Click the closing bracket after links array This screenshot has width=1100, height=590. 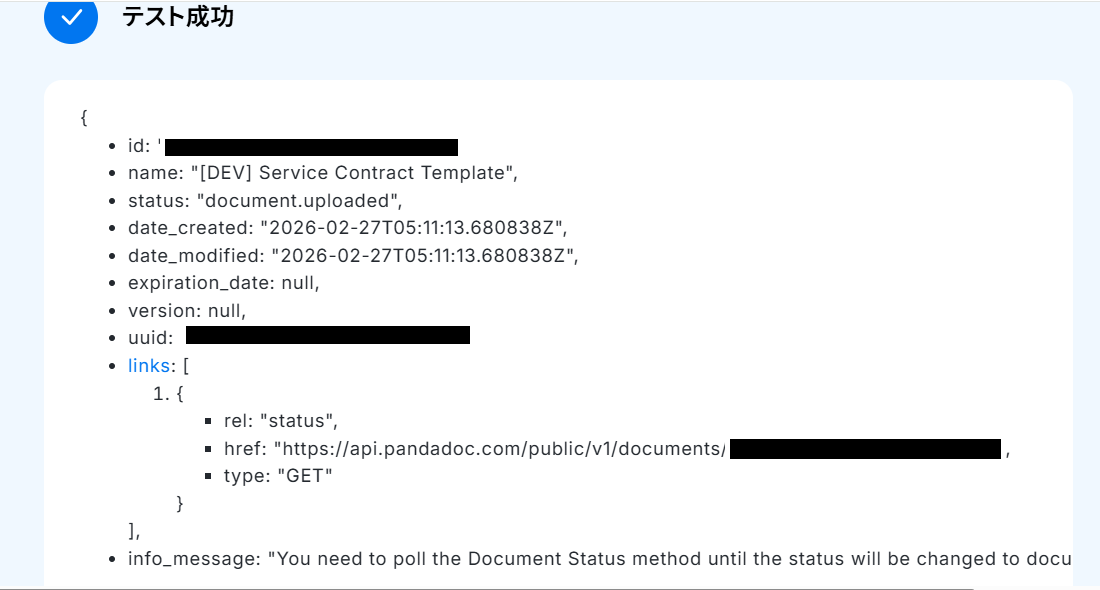[134, 531]
